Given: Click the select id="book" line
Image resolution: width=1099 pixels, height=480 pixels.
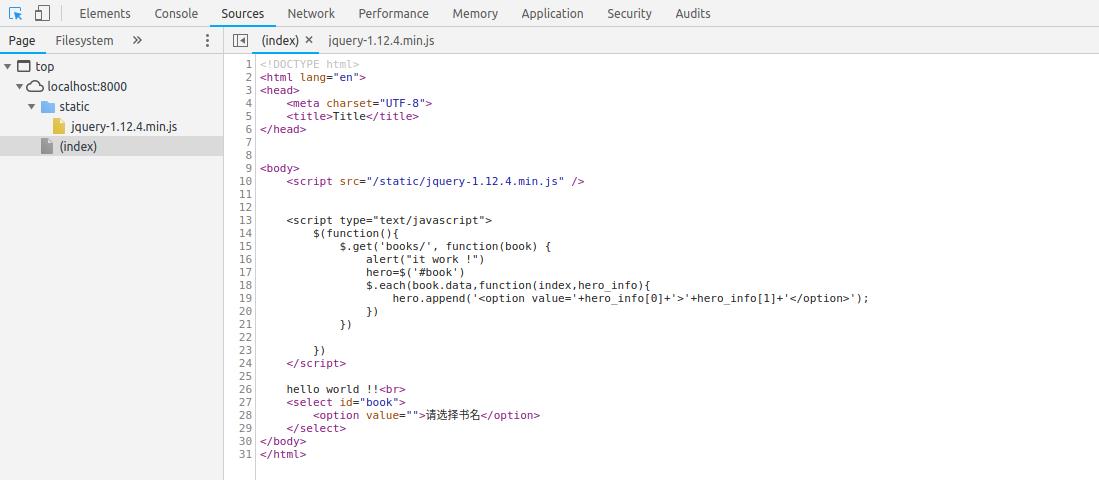Looking at the screenshot, I should [x=346, y=402].
